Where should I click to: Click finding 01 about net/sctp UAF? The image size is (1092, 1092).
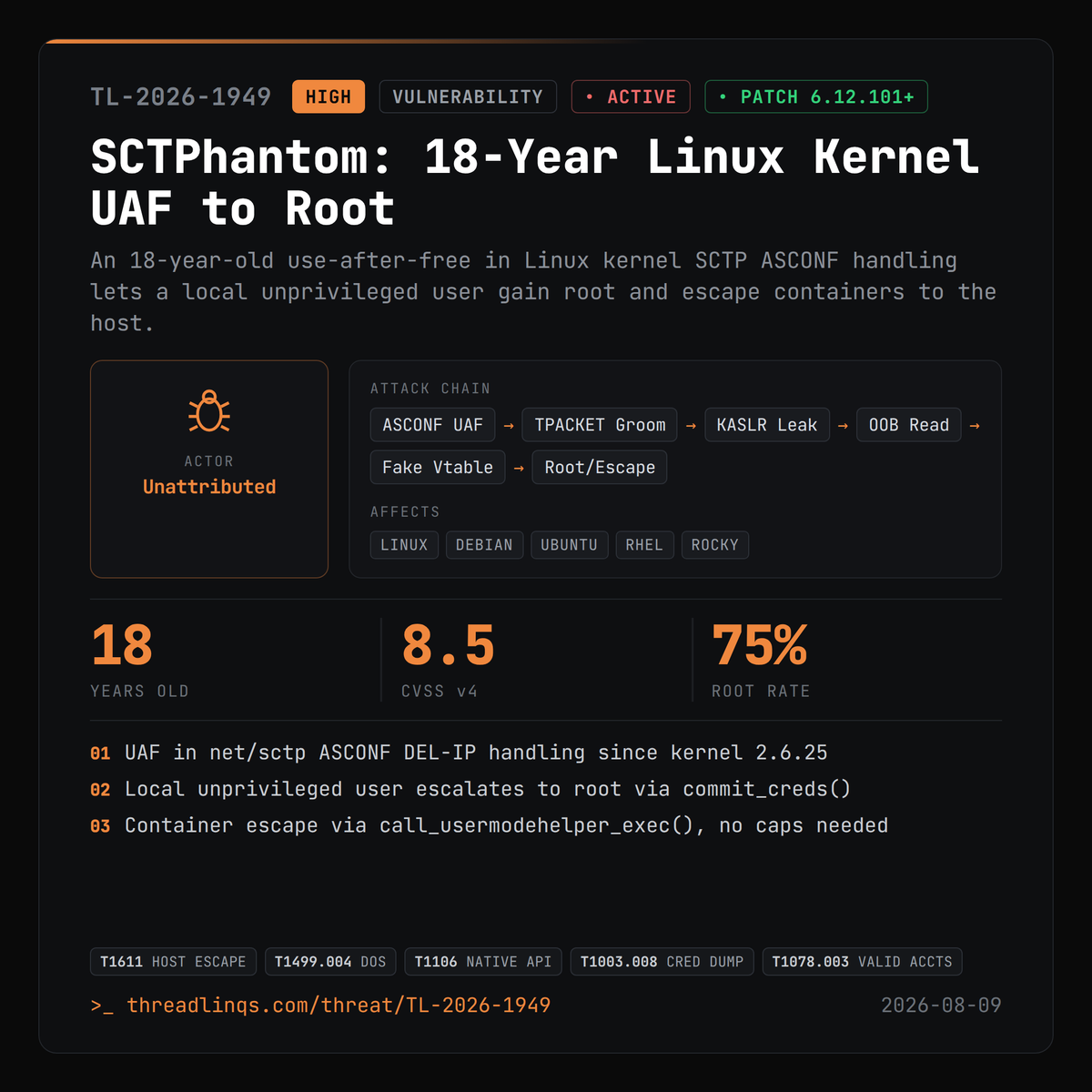point(459,753)
